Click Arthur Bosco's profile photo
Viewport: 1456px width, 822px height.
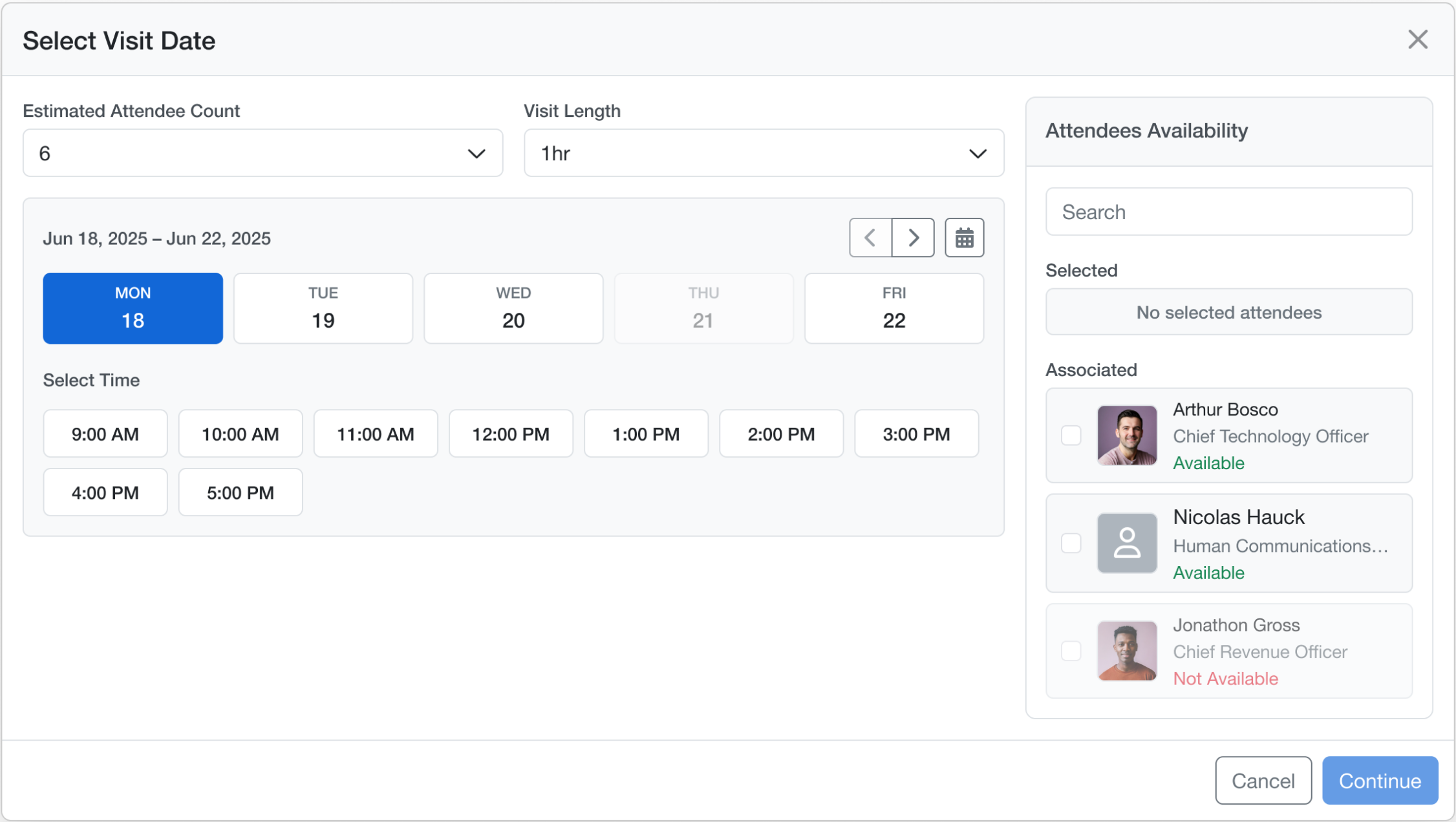coord(1126,435)
